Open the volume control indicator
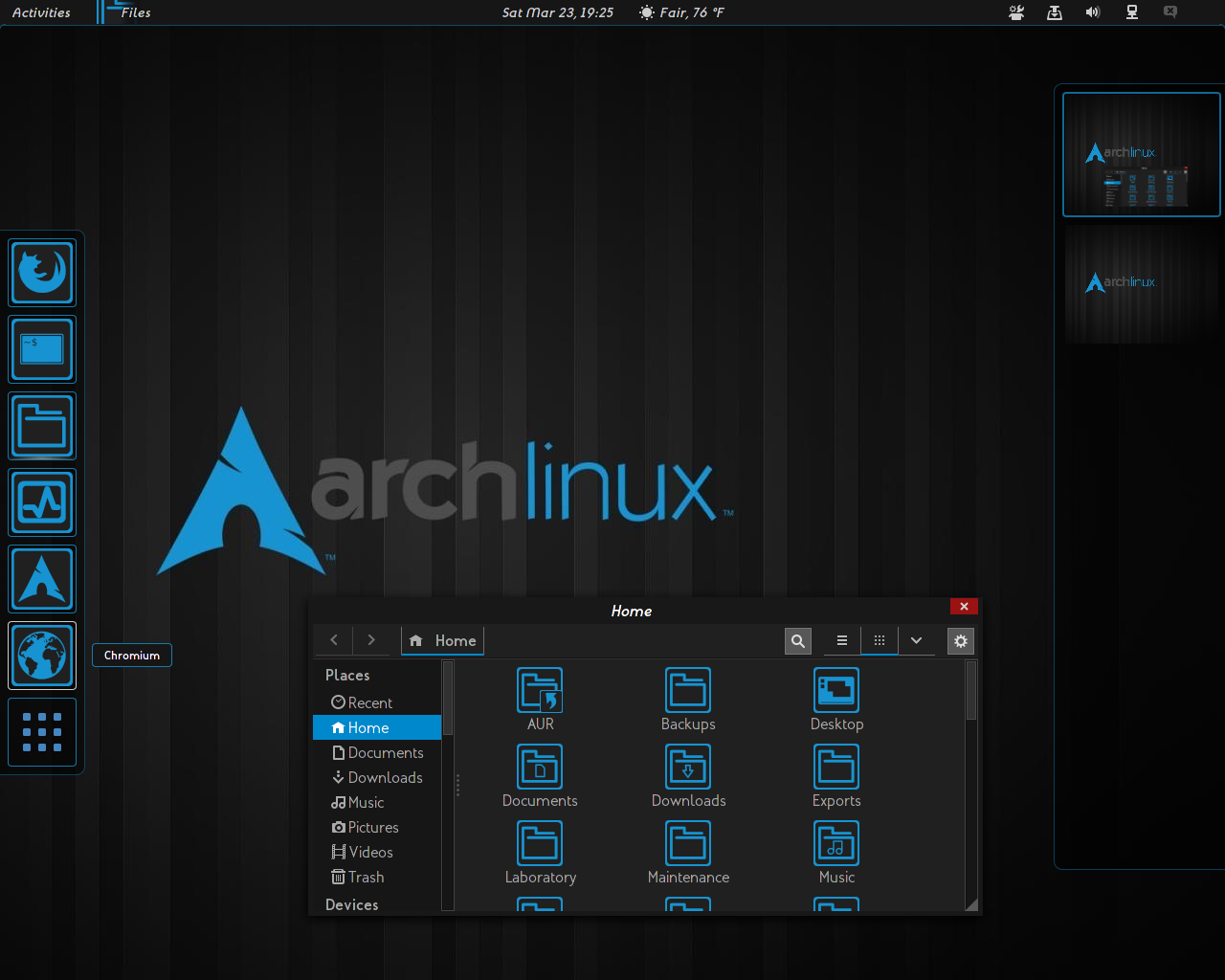 pos(1093,12)
